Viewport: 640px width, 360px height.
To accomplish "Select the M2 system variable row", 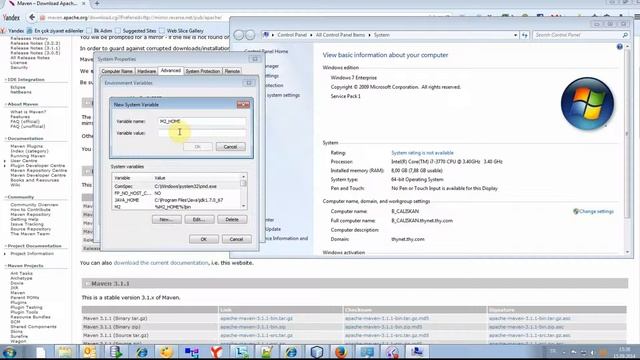I will (x=176, y=207).
